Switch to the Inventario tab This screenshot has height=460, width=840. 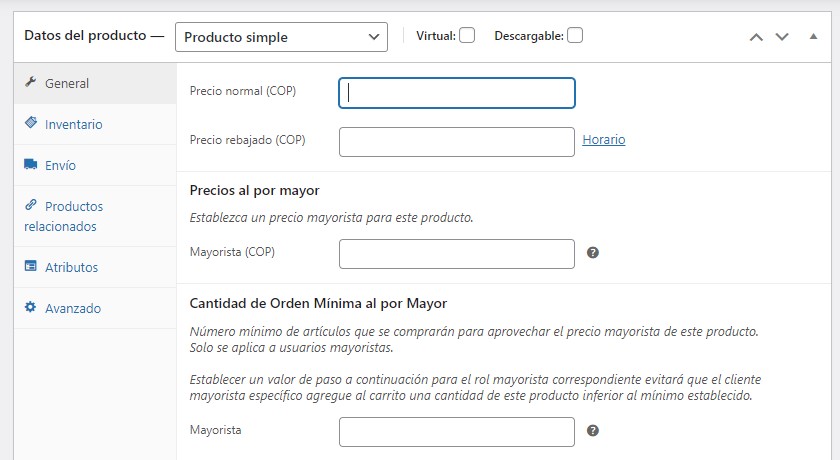pyautogui.click(x=73, y=124)
